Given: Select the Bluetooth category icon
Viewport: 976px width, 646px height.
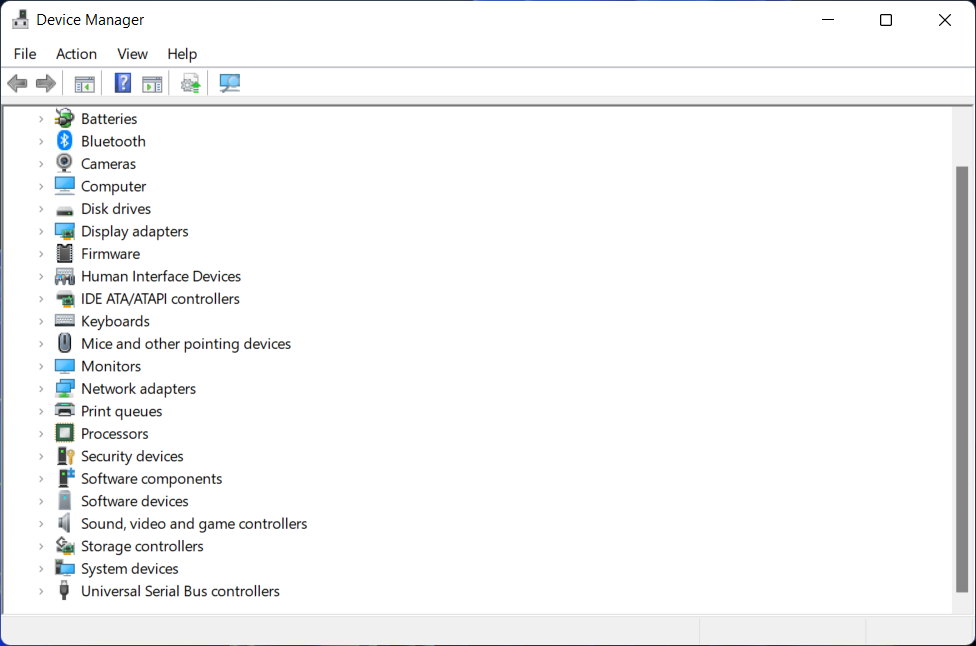Looking at the screenshot, I should point(65,141).
